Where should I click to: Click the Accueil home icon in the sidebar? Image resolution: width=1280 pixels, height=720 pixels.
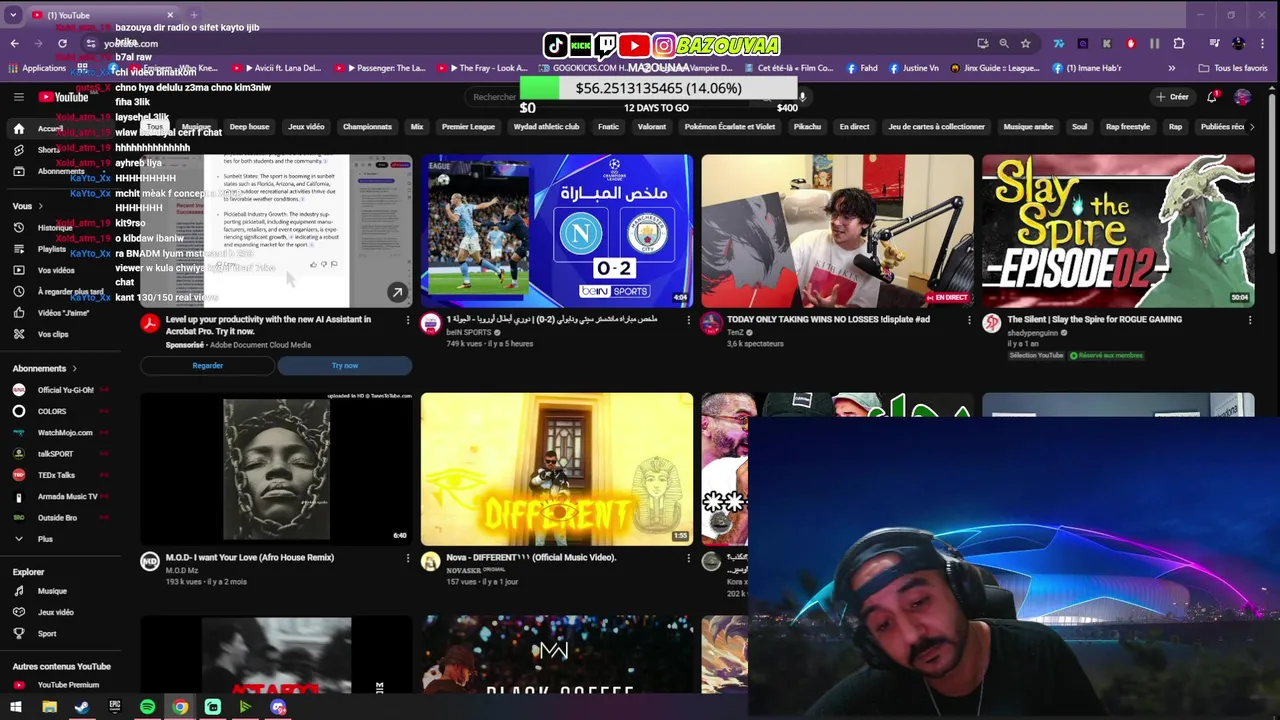[18, 129]
